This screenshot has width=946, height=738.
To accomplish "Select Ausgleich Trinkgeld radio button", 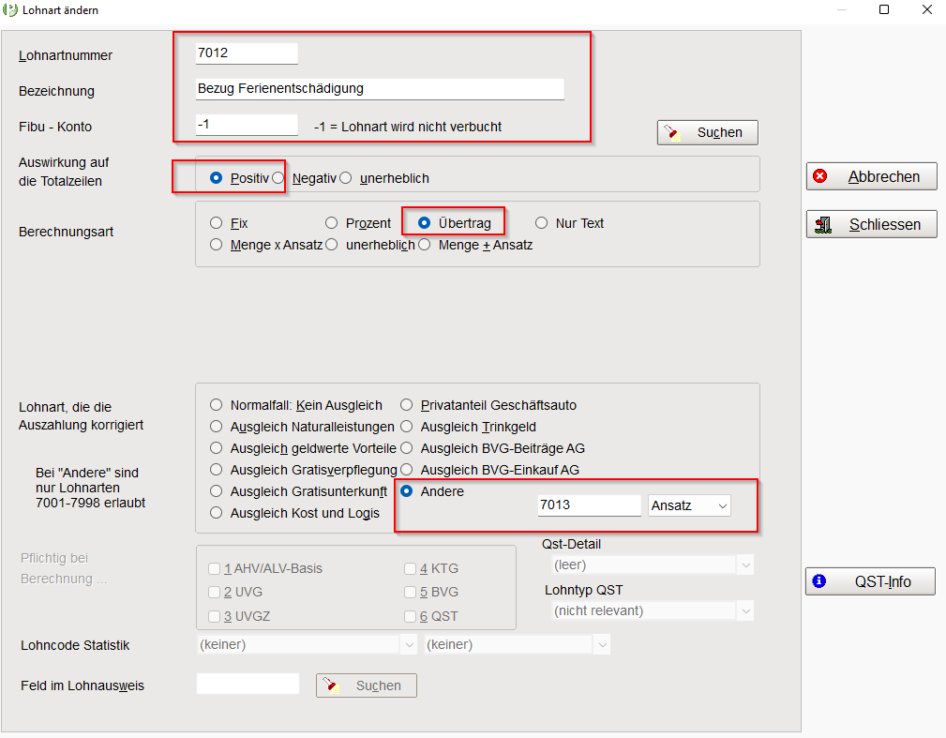I will tap(407, 427).
